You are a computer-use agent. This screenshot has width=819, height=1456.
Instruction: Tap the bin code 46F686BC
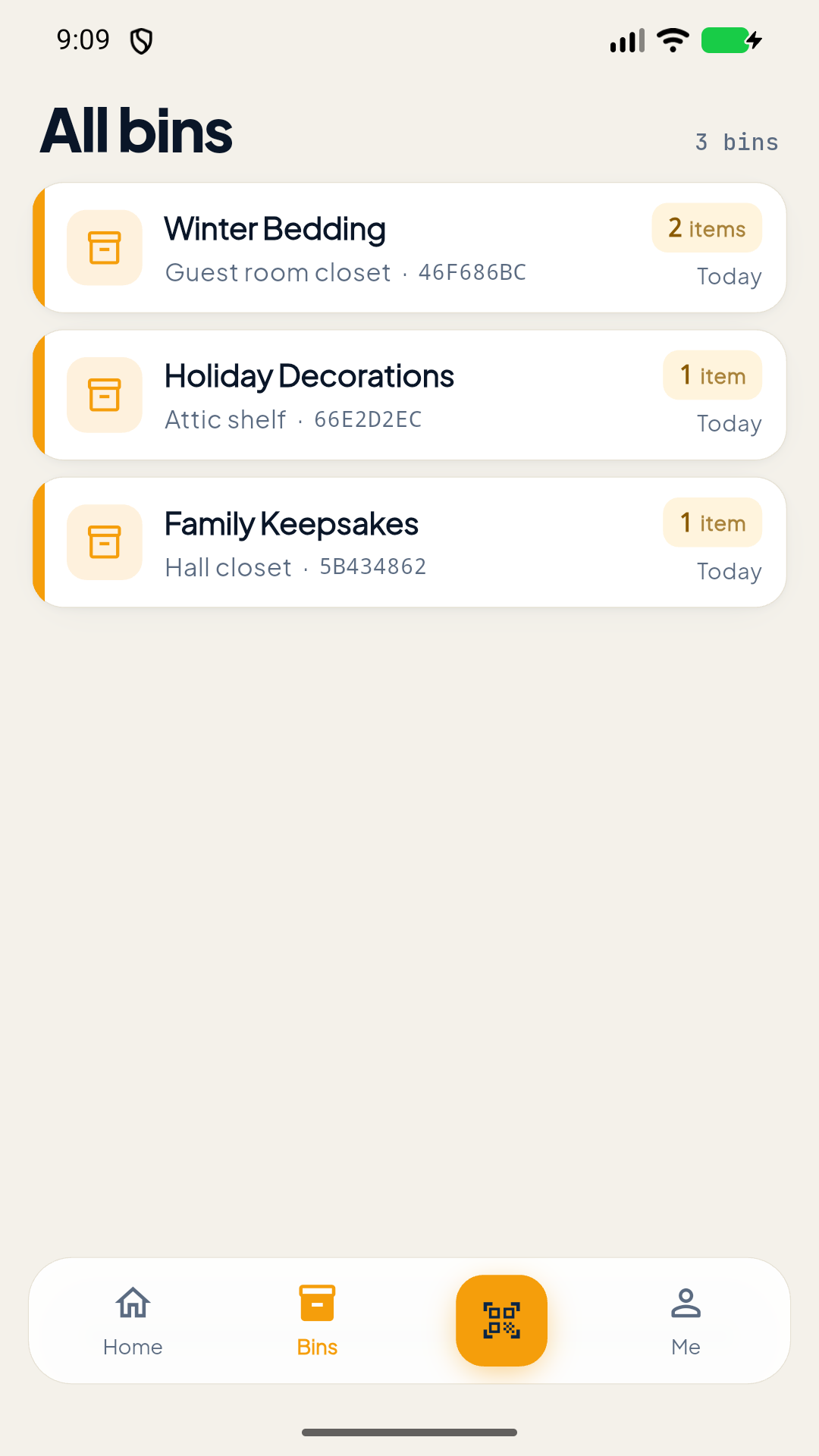coord(472,272)
